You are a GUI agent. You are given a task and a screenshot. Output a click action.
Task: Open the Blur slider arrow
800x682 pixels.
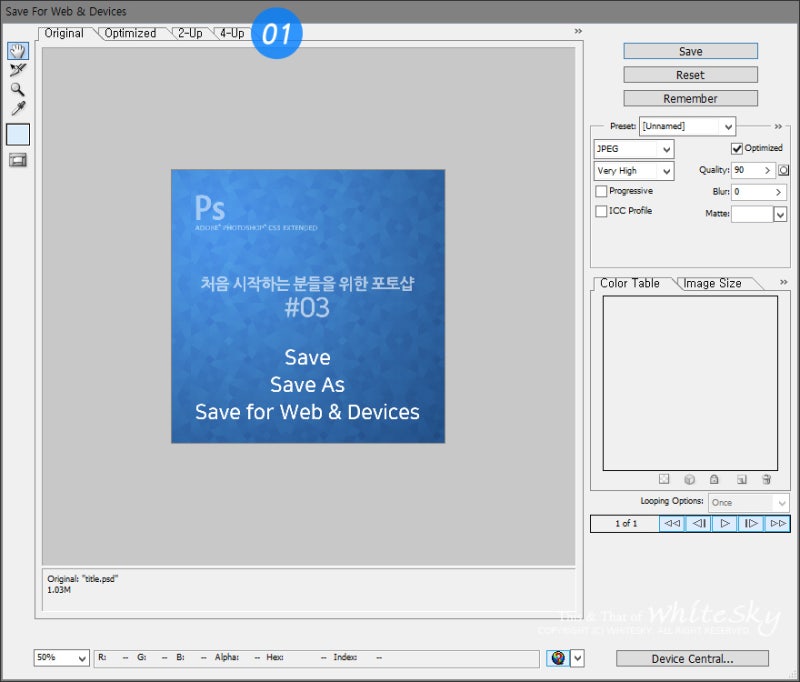(779, 192)
